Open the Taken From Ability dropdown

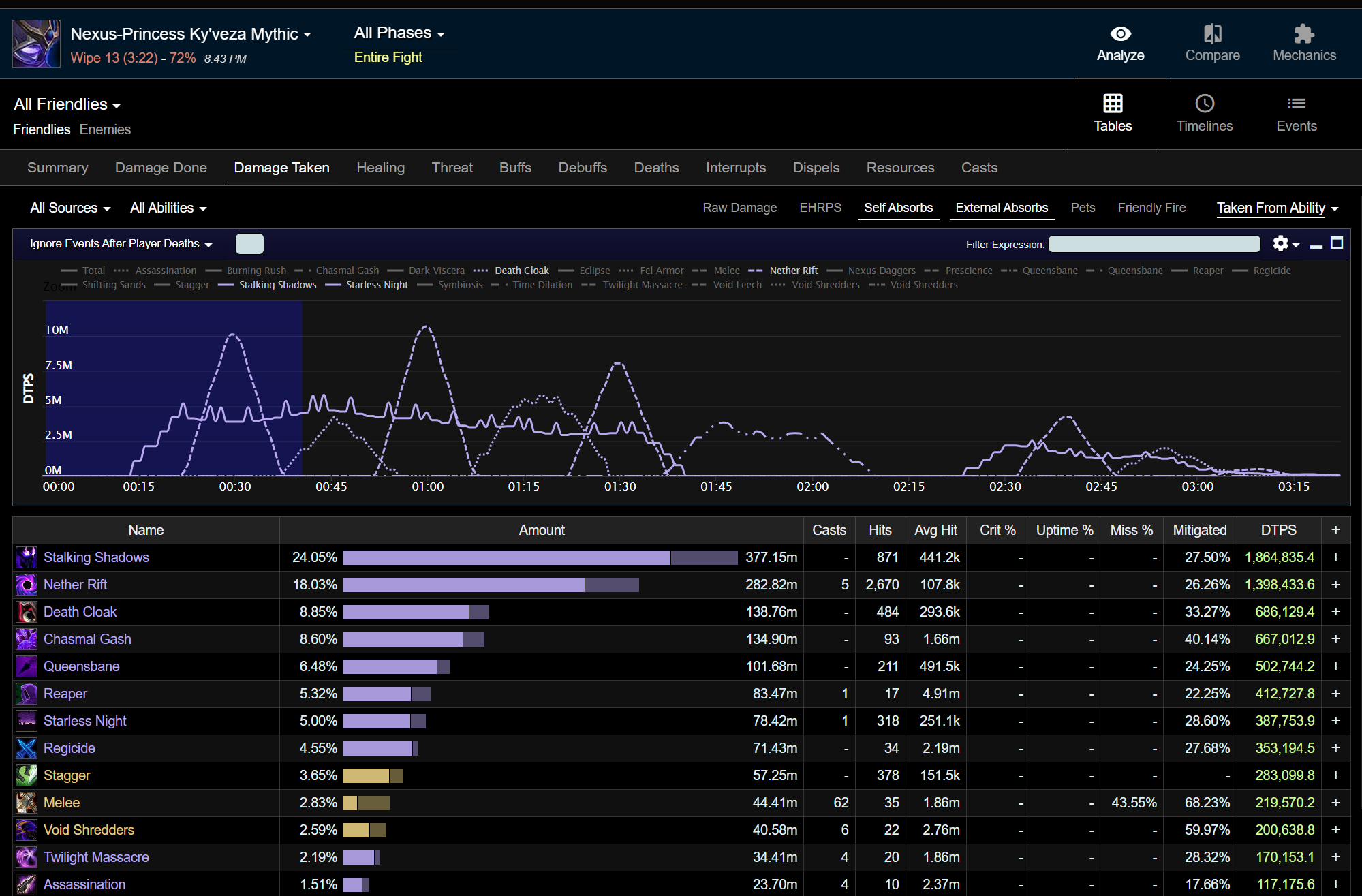pos(1277,208)
